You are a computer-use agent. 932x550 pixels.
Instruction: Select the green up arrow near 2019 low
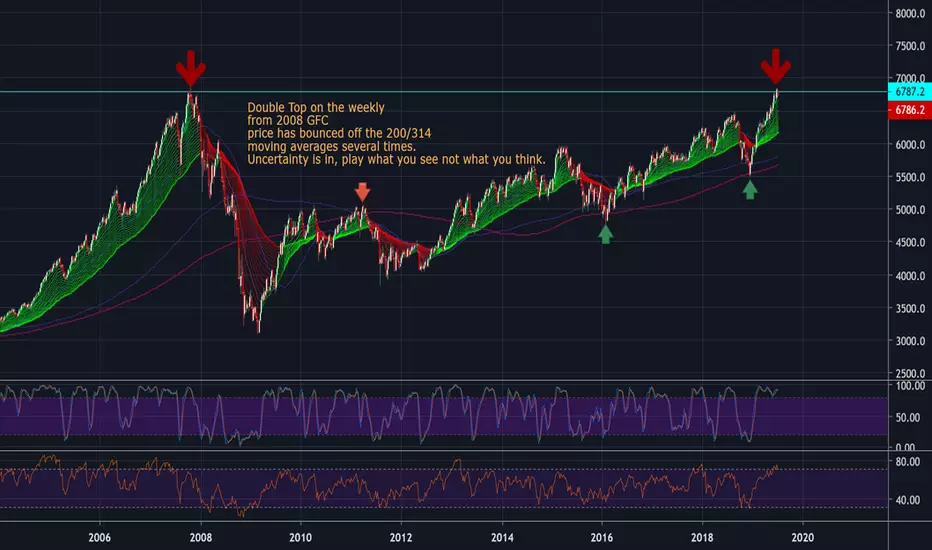tap(750, 190)
